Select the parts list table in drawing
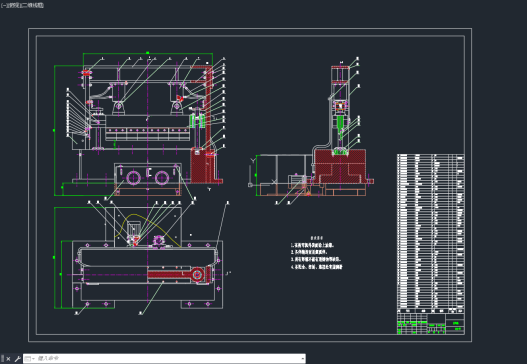 (x=431, y=234)
